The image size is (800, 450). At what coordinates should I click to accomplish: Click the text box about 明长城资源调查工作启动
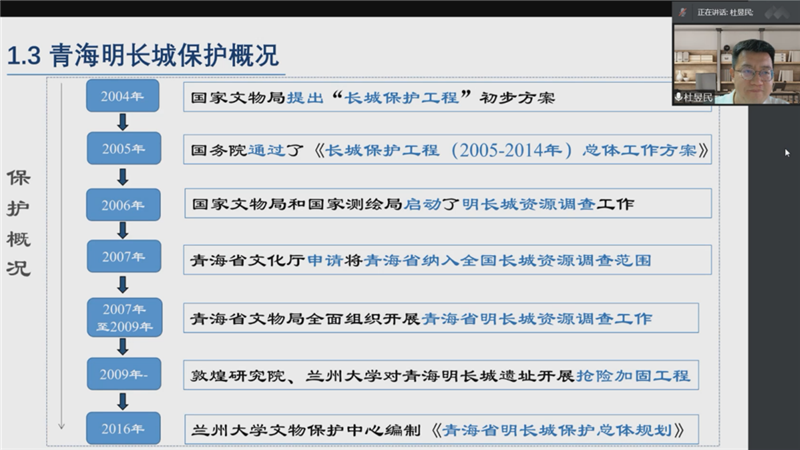click(x=448, y=204)
